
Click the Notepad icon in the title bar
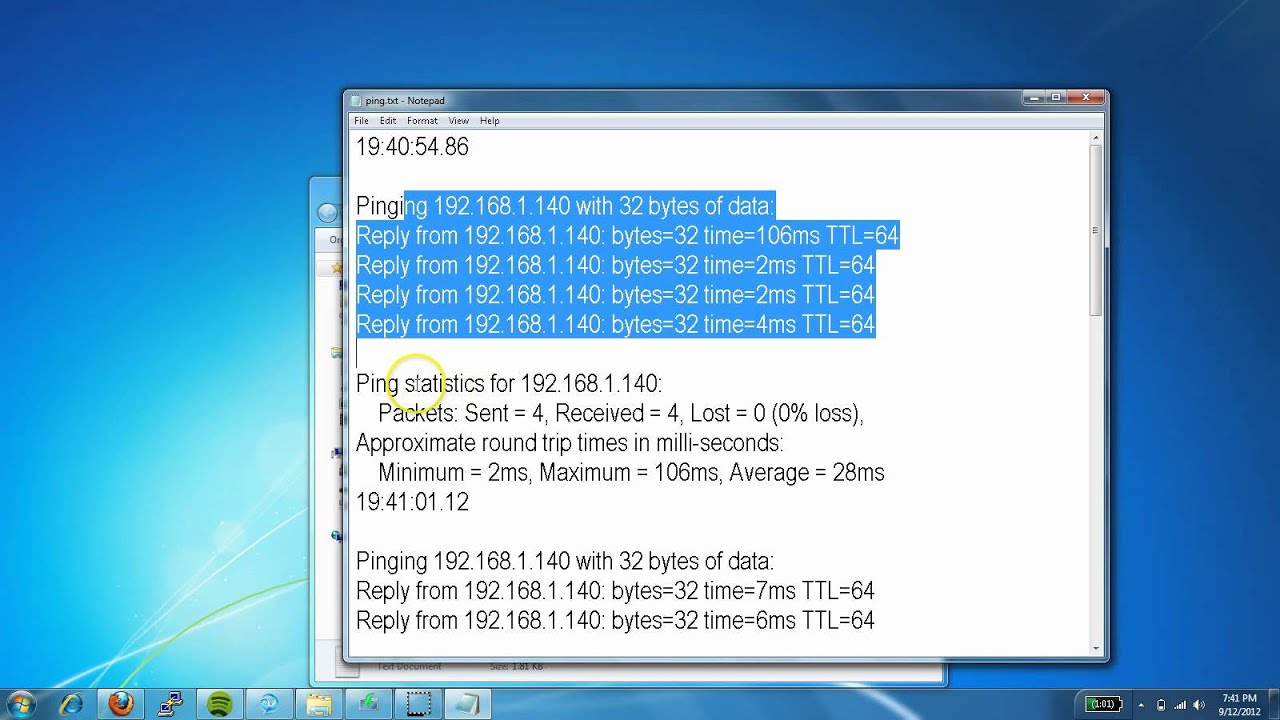[355, 100]
